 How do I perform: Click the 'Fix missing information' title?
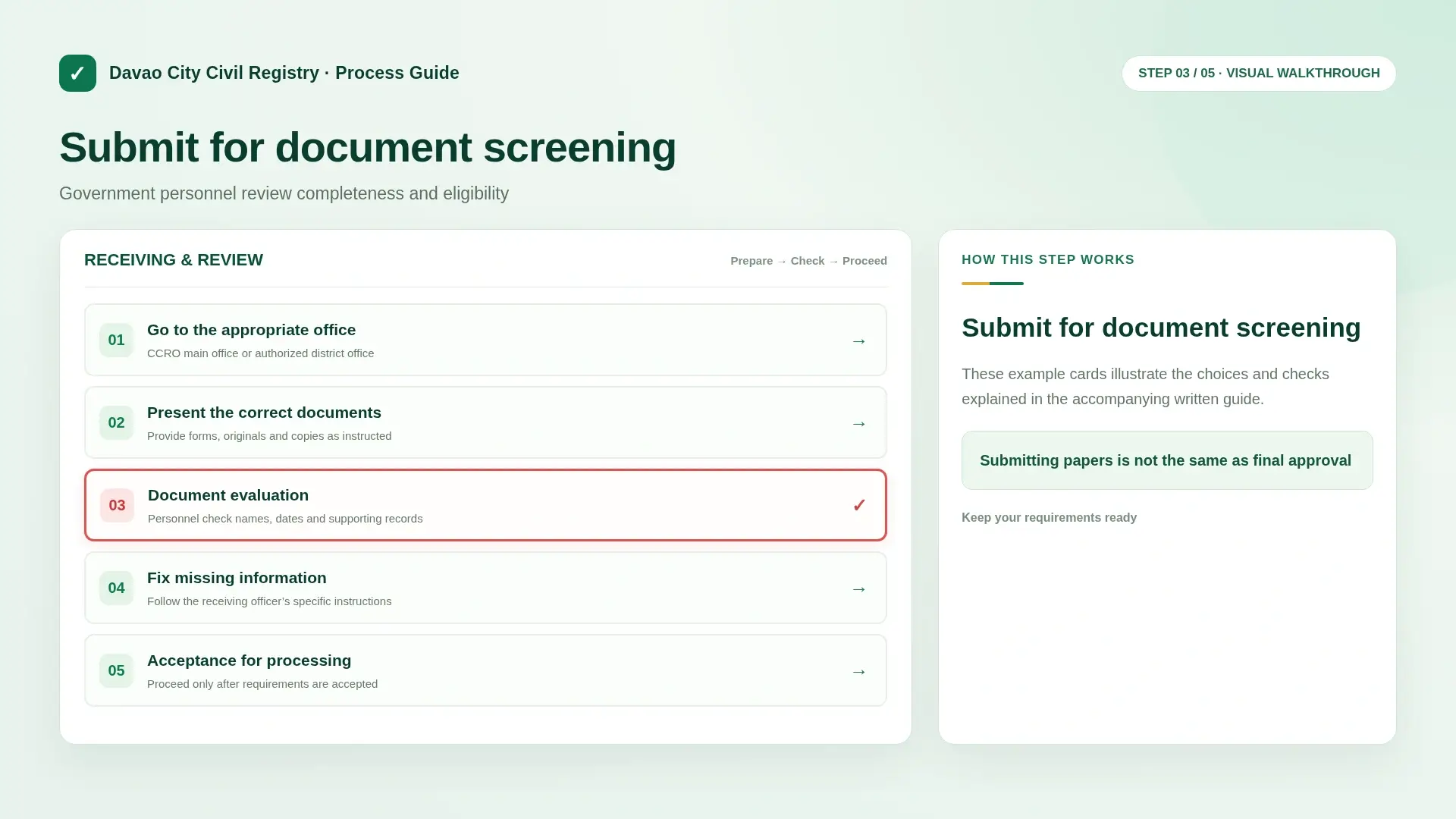click(x=237, y=578)
